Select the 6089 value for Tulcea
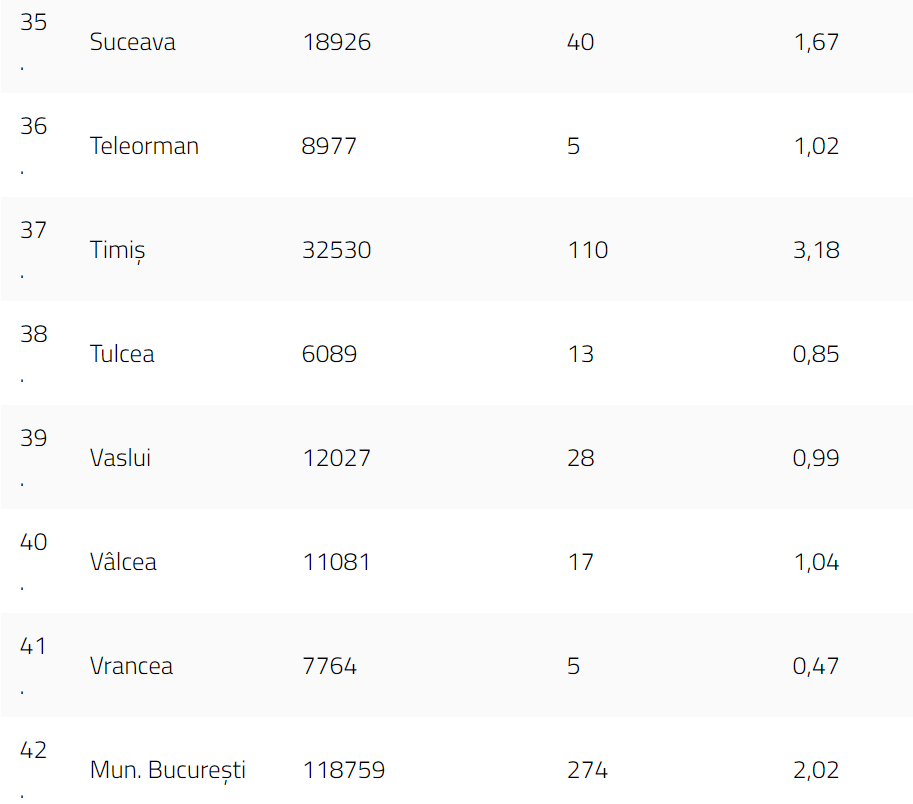 coord(329,355)
